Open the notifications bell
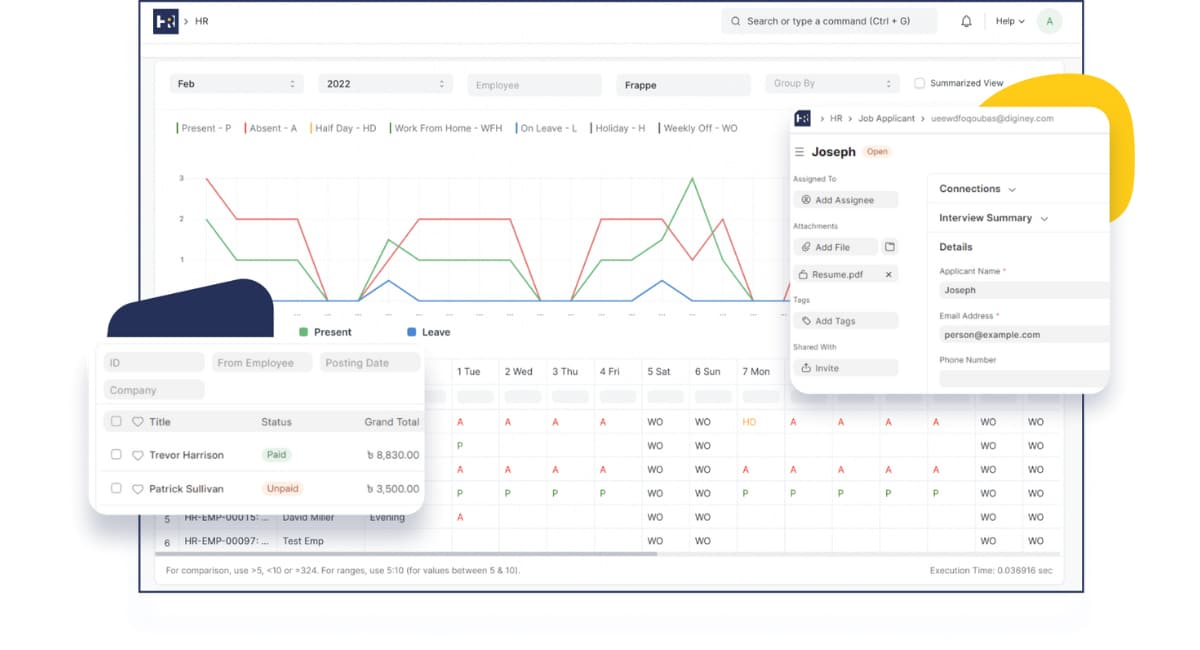This screenshot has height=650, width=1200. click(x=966, y=21)
